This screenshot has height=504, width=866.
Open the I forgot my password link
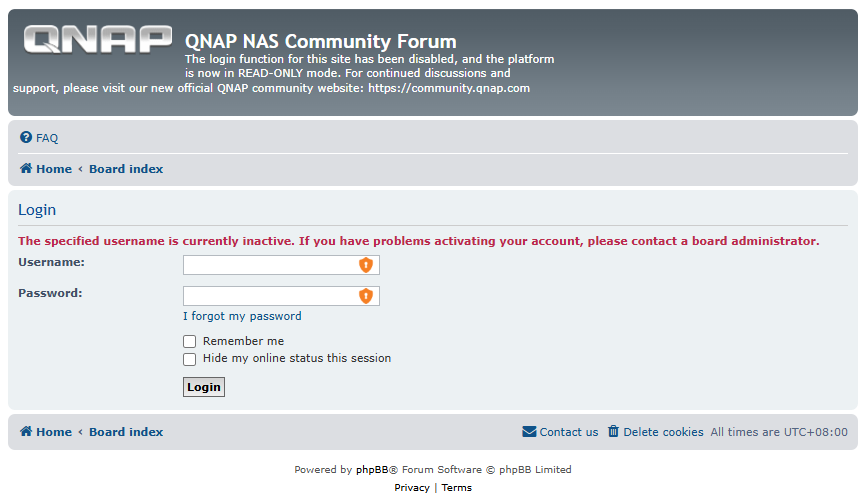pos(242,316)
